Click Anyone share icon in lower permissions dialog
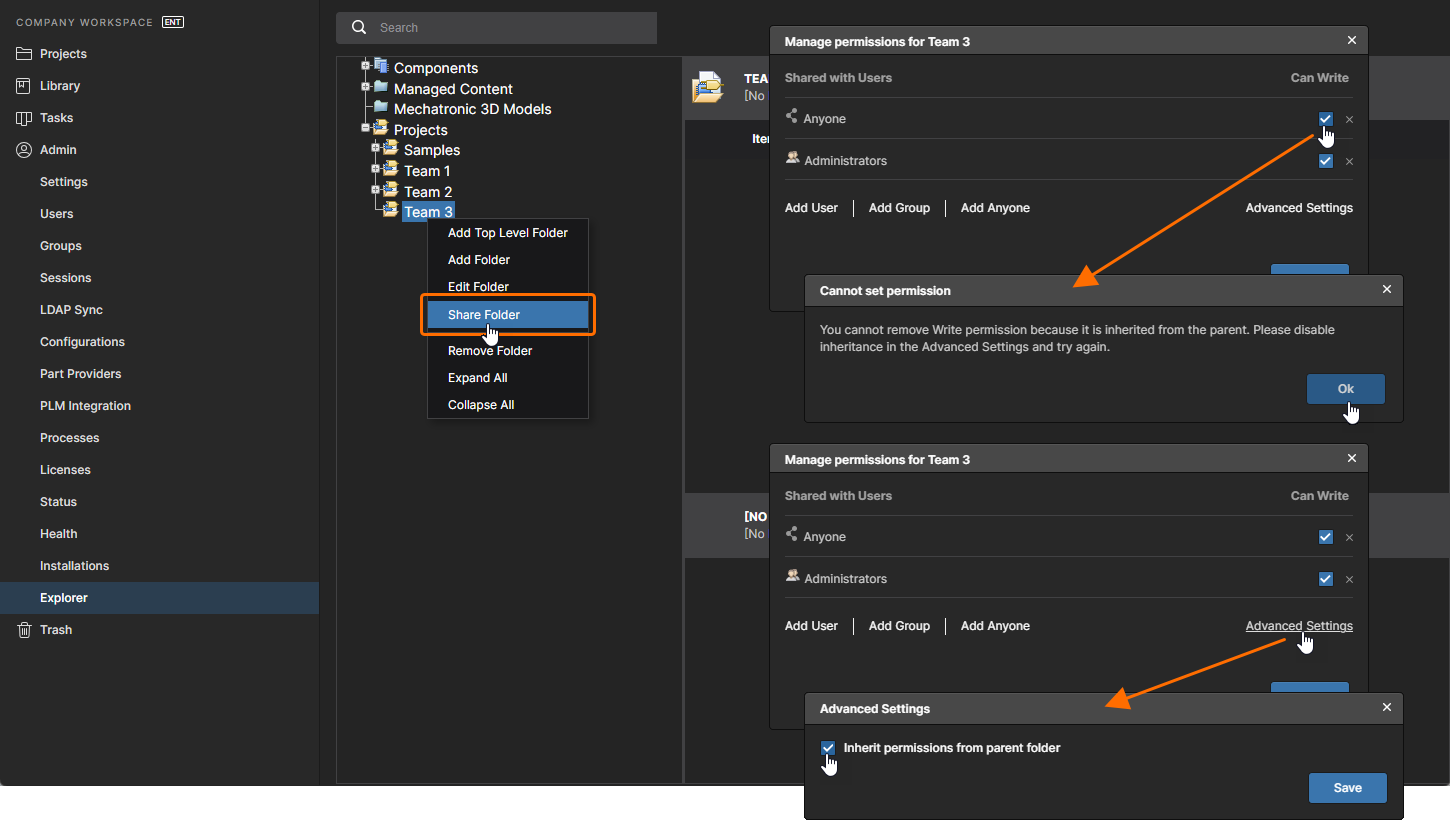 (x=792, y=535)
